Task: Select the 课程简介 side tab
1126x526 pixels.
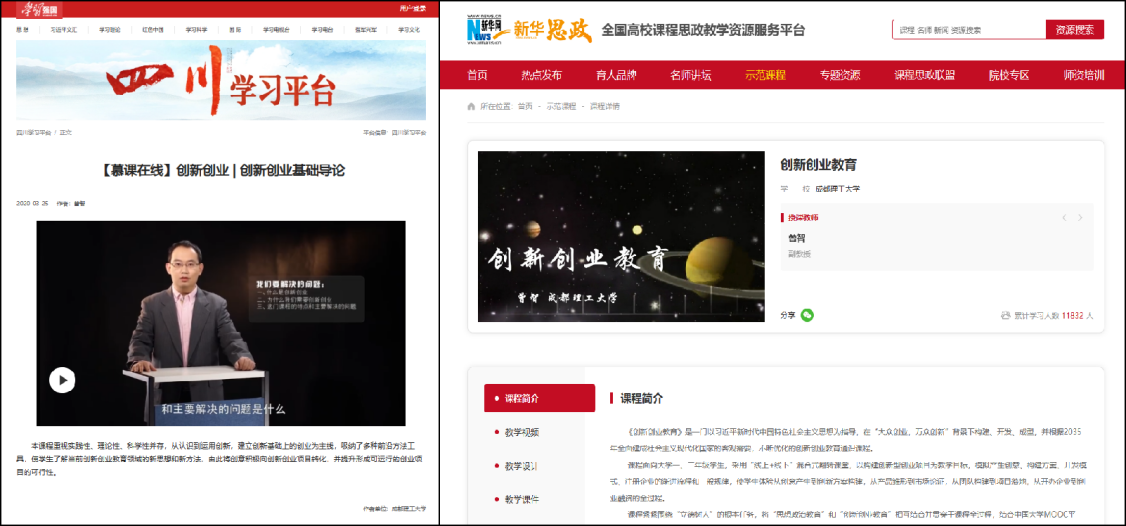Action: (539, 398)
